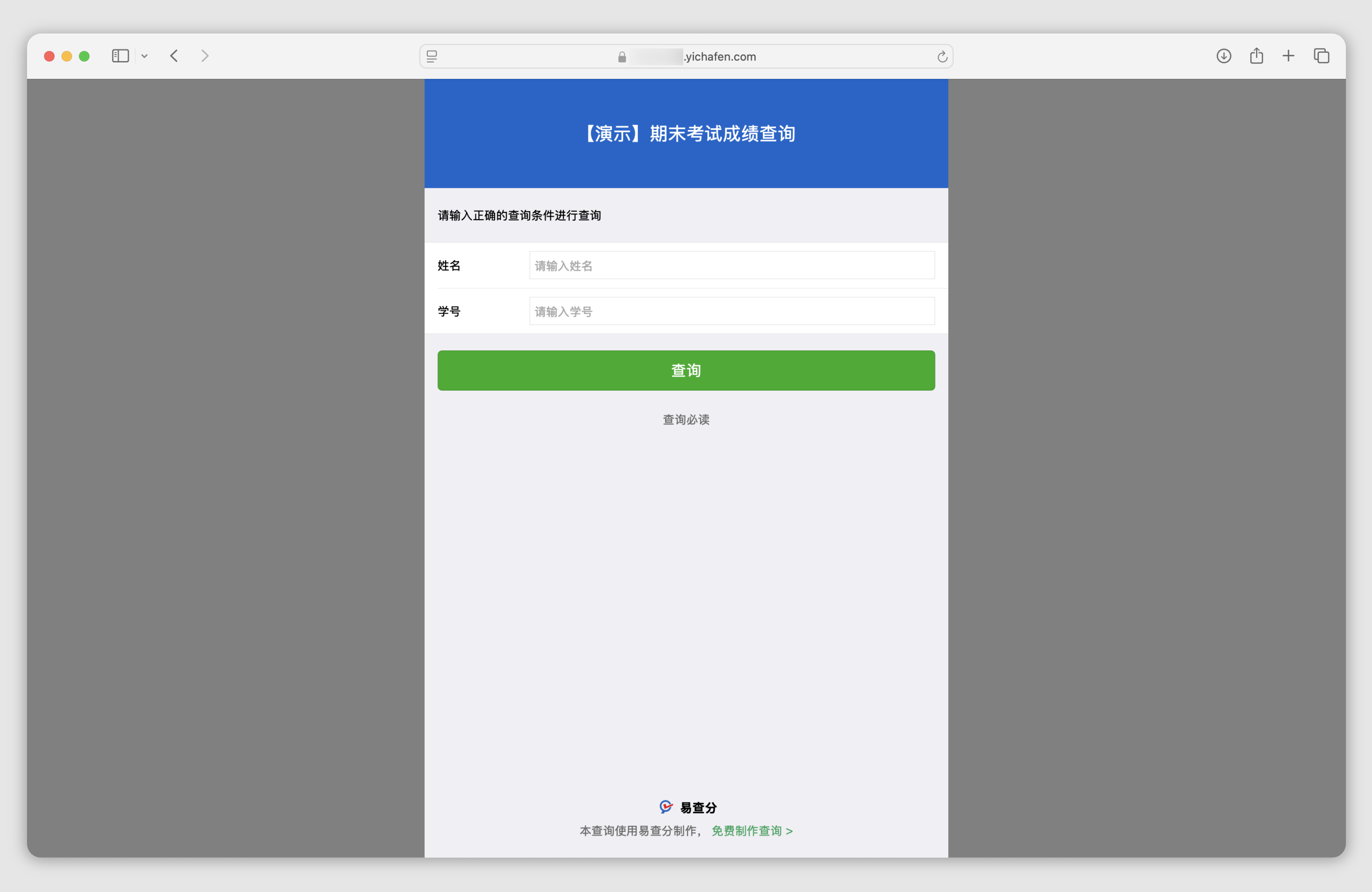Open the page reader menu icon in address bar
This screenshot has width=1372, height=892.
tap(432, 56)
